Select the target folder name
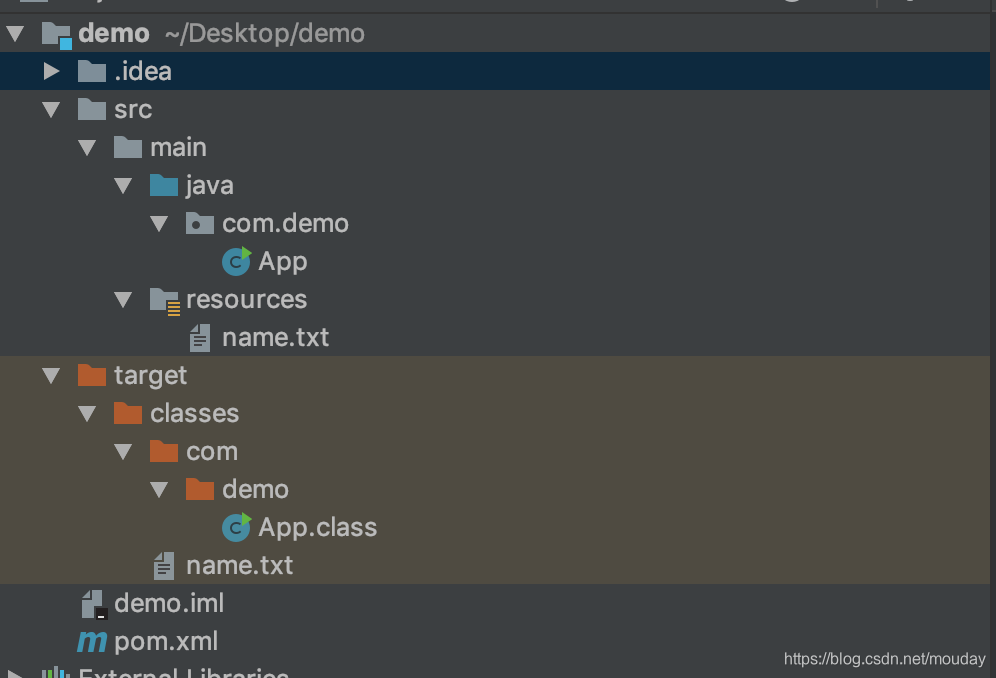Screen dimensions: 996x678 pos(151,376)
